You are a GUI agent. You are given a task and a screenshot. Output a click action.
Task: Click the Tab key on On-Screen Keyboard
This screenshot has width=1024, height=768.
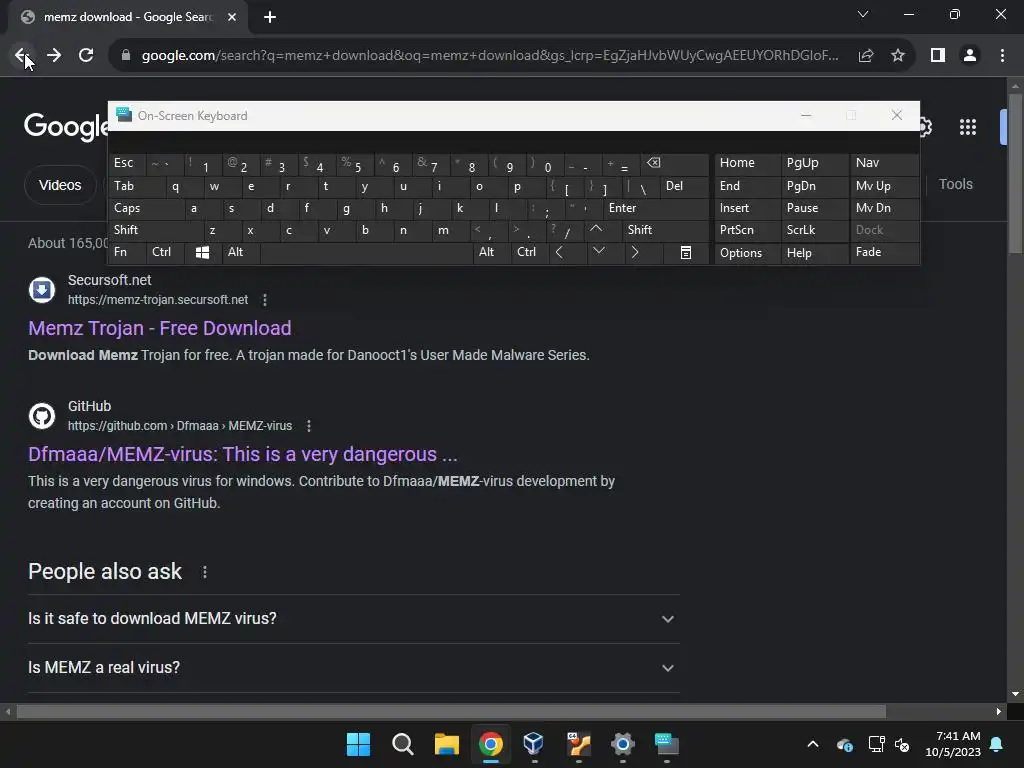pos(132,186)
